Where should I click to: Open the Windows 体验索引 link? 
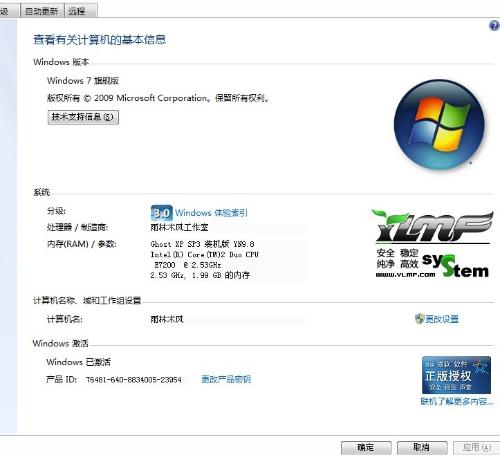click(x=211, y=213)
